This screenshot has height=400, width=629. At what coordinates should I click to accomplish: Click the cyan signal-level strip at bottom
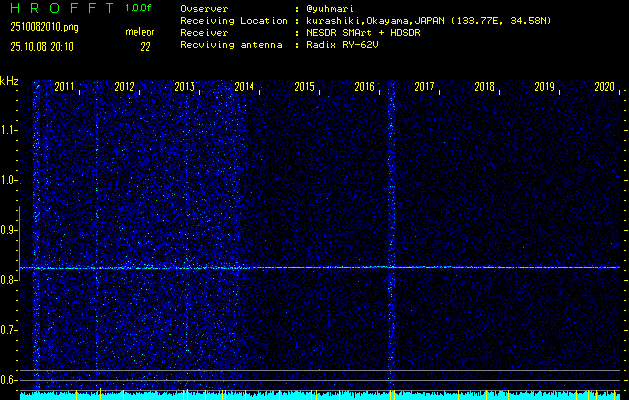click(320, 396)
